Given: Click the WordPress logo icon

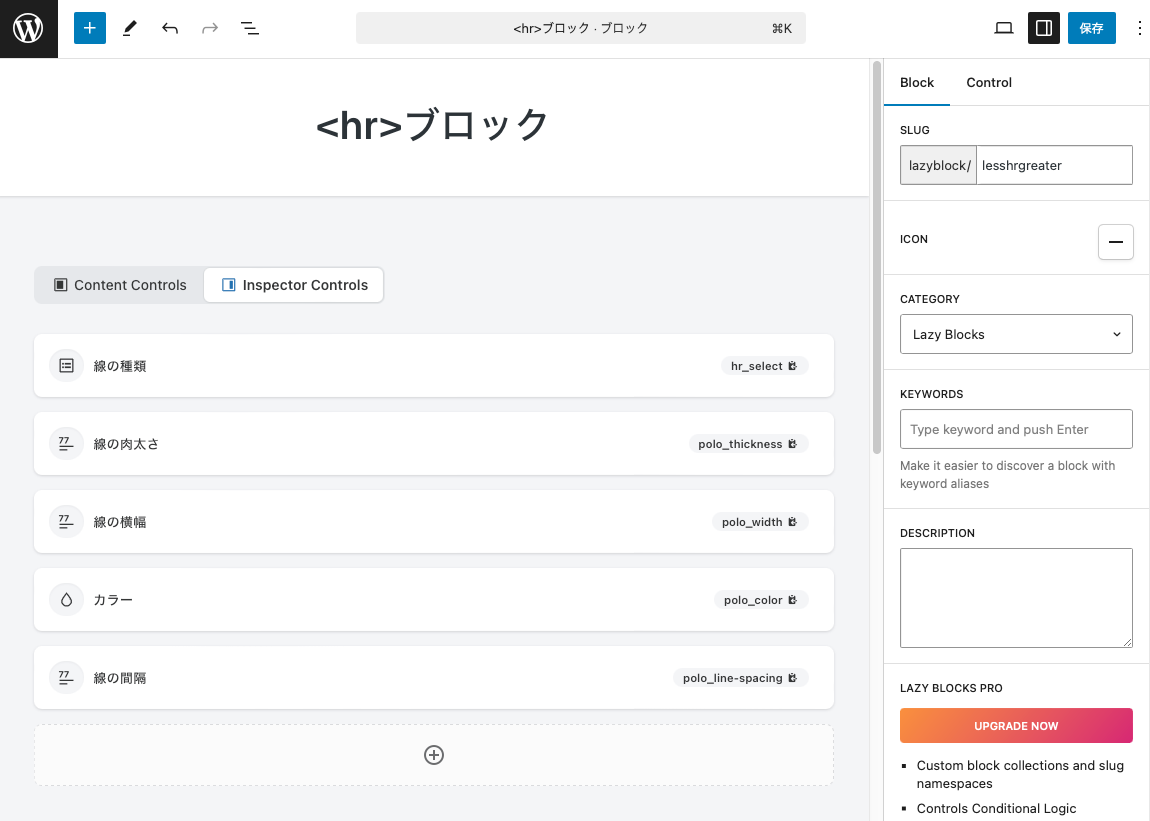Looking at the screenshot, I should point(28,28).
